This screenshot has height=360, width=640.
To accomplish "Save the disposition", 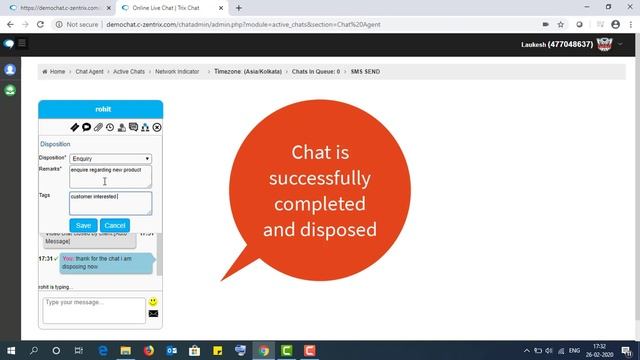I will click(83, 225).
